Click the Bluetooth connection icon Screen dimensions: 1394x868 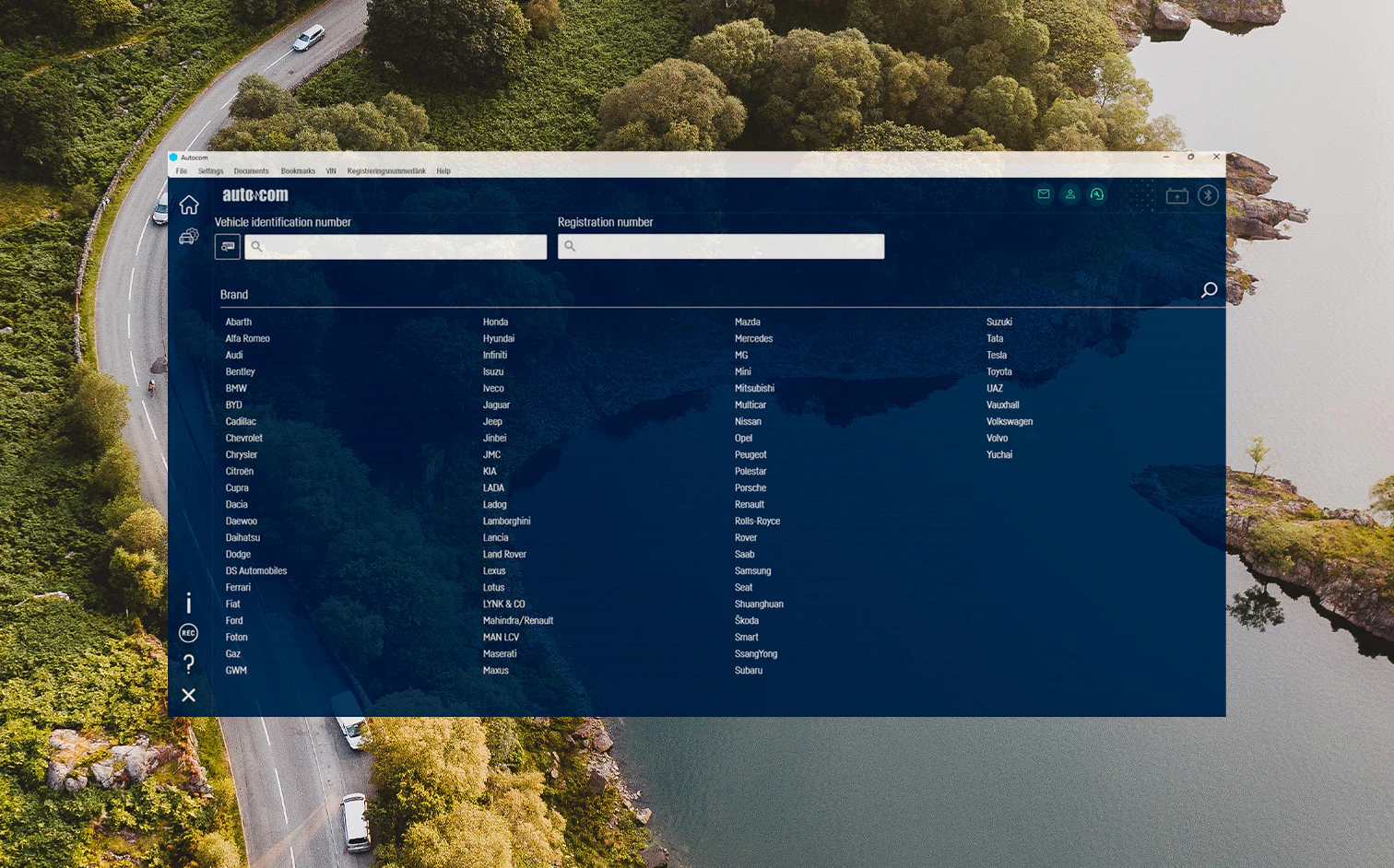tap(1208, 195)
